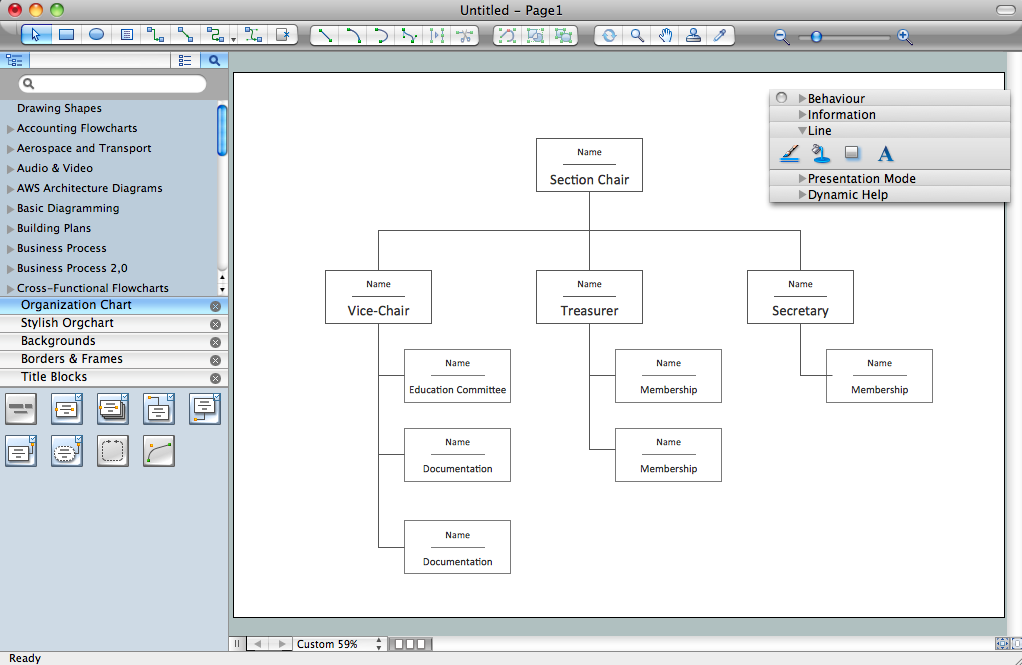Open the Borders & Frames library tab
Screen dimensions: 1022x665
click(x=72, y=359)
